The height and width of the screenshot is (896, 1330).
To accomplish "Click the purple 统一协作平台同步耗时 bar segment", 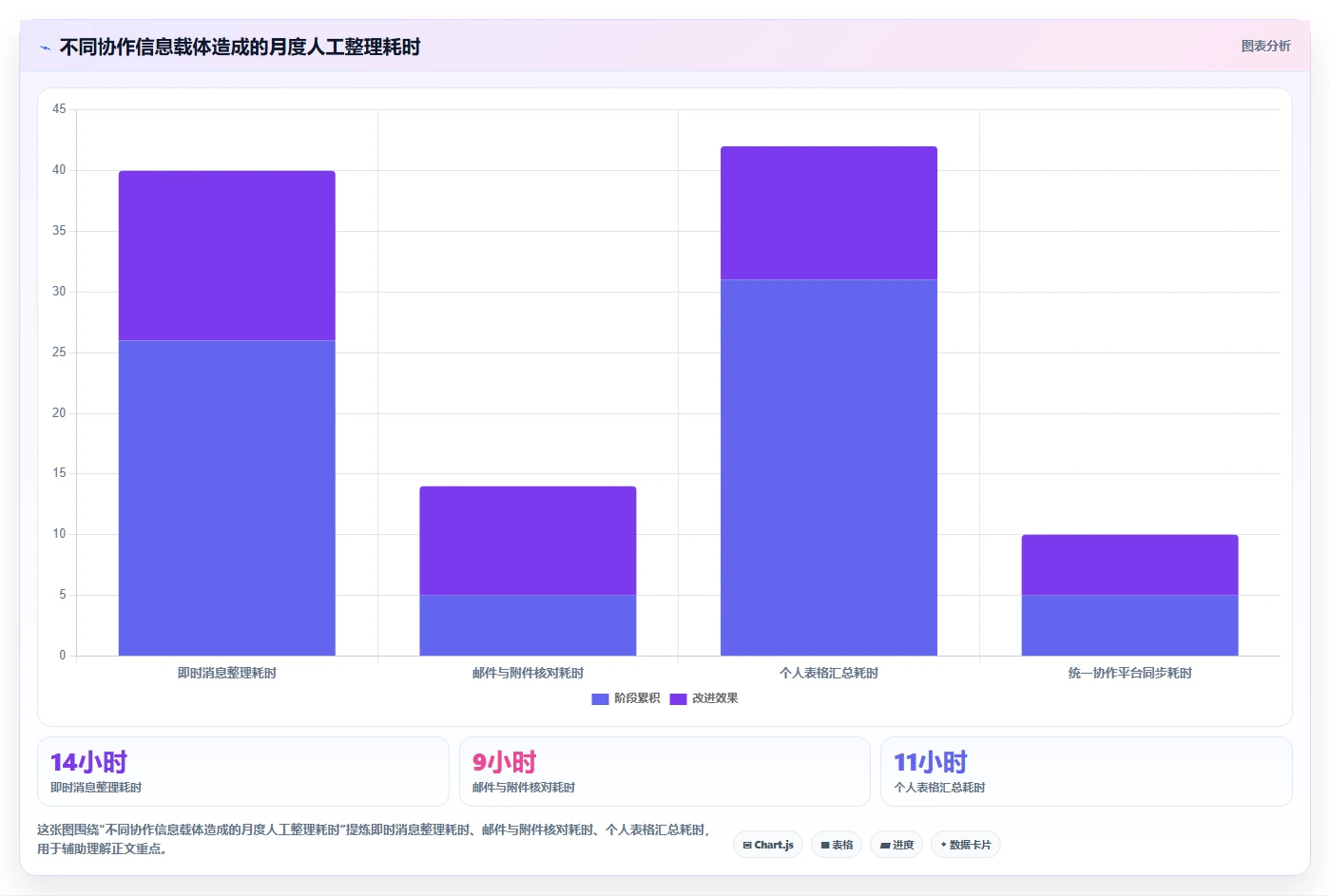I will (x=1129, y=565).
